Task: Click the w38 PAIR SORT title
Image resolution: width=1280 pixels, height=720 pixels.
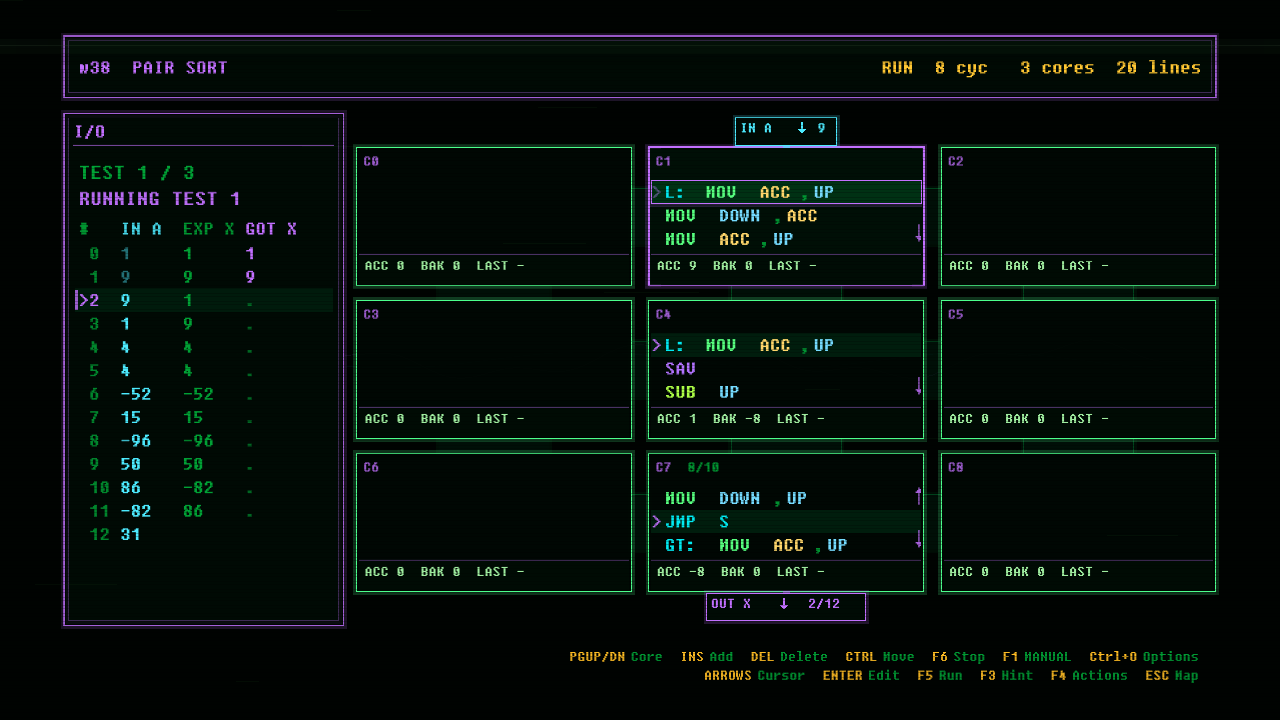Action: (x=154, y=68)
